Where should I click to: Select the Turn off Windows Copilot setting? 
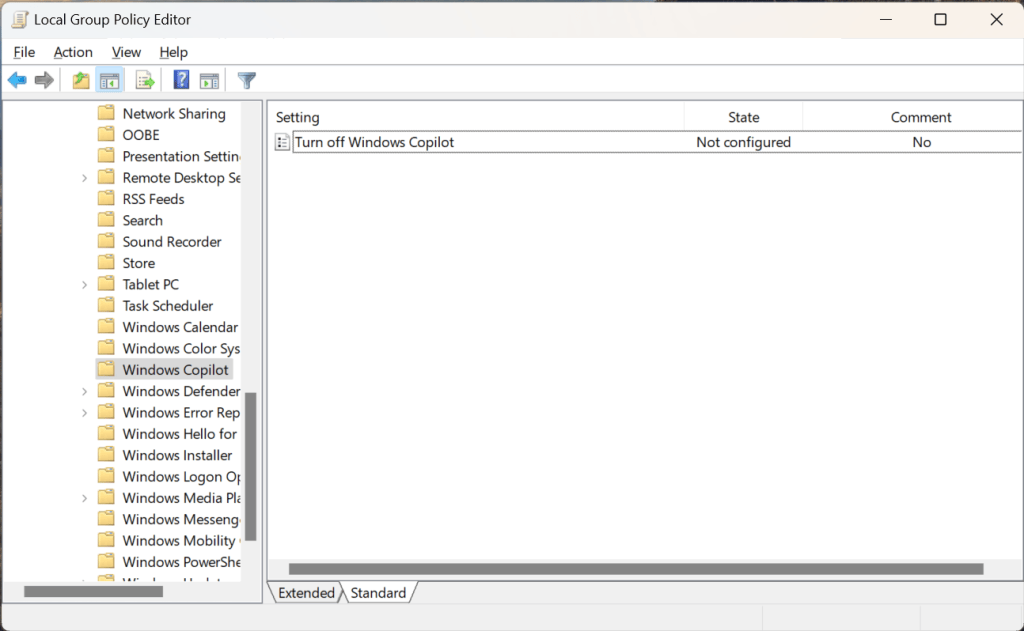[375, 142]
